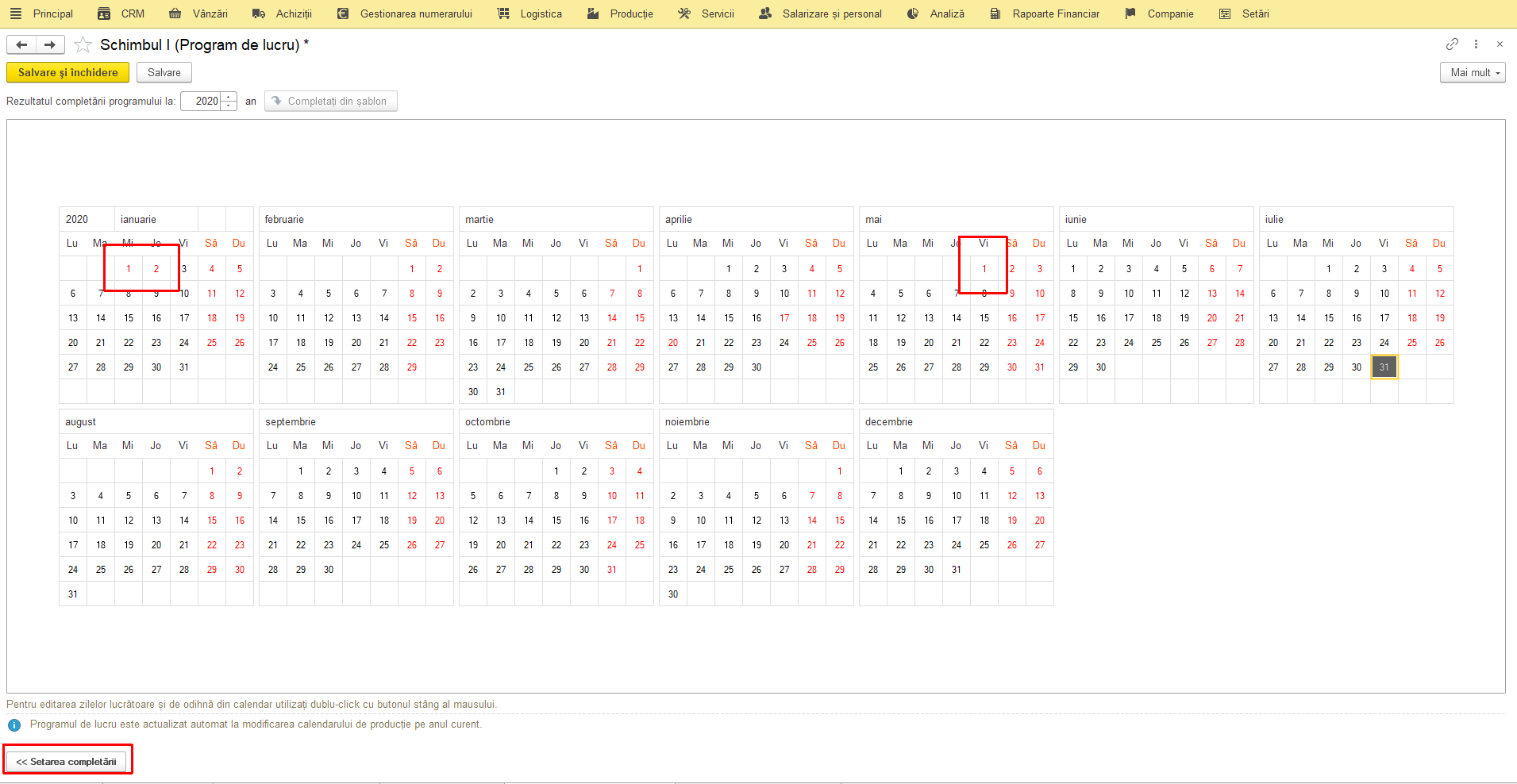The height and width of the screenshot is (784, 1517).
Task: Select the year 2020 input field
Action: pyautogui.click(x=201, y=101)
